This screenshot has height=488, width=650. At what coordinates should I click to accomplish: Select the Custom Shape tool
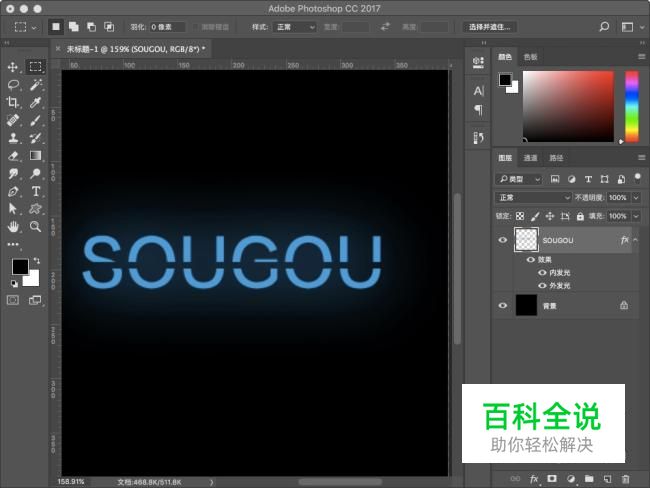coord(36,209)
